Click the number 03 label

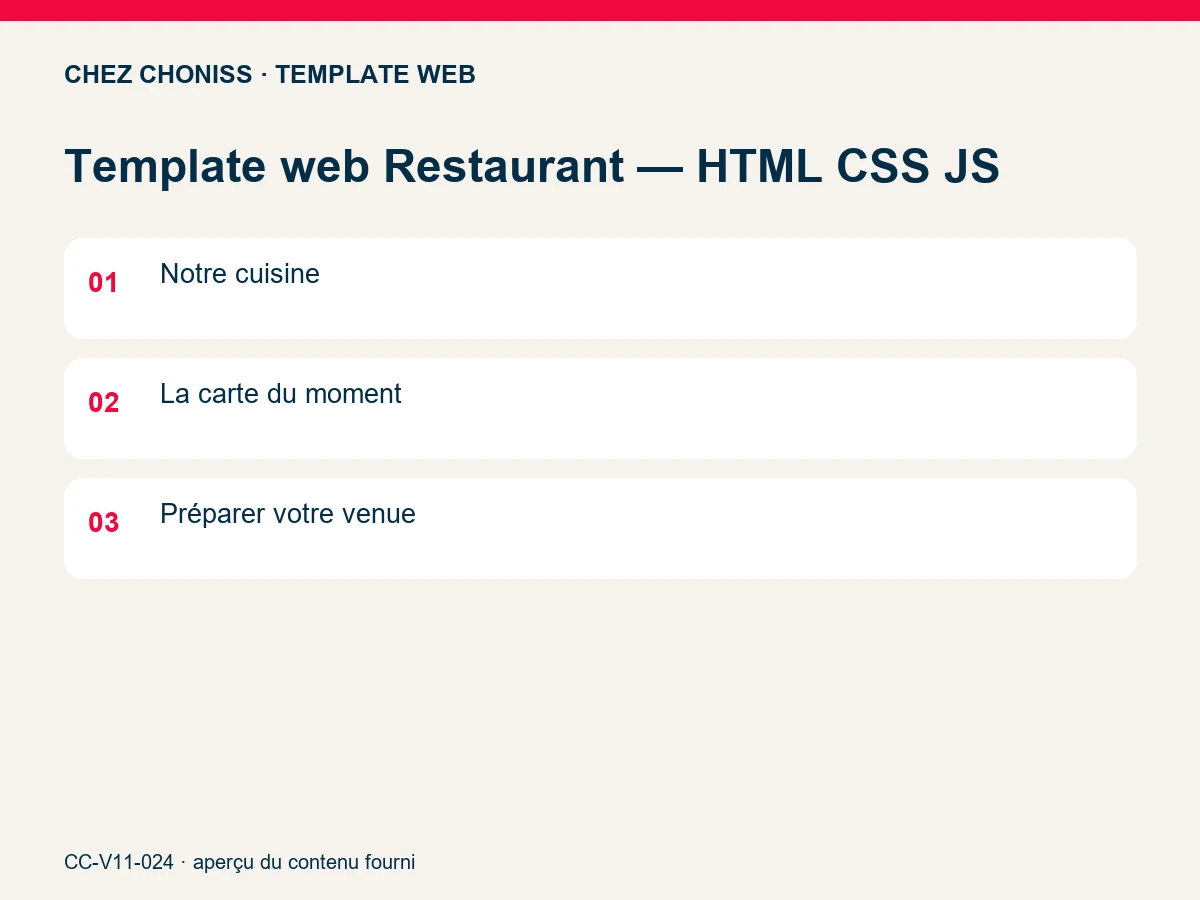103,523
